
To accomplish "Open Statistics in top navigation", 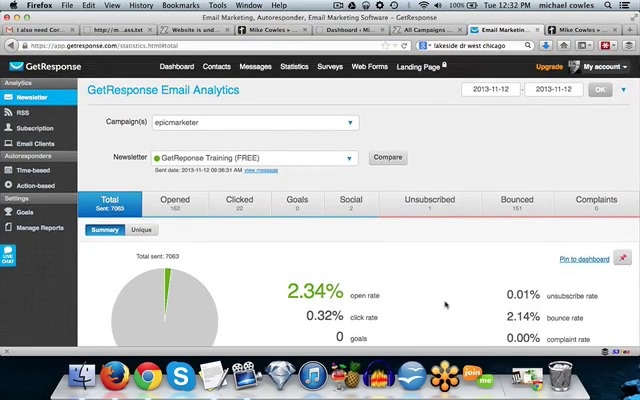I will [x=294, y=67].
